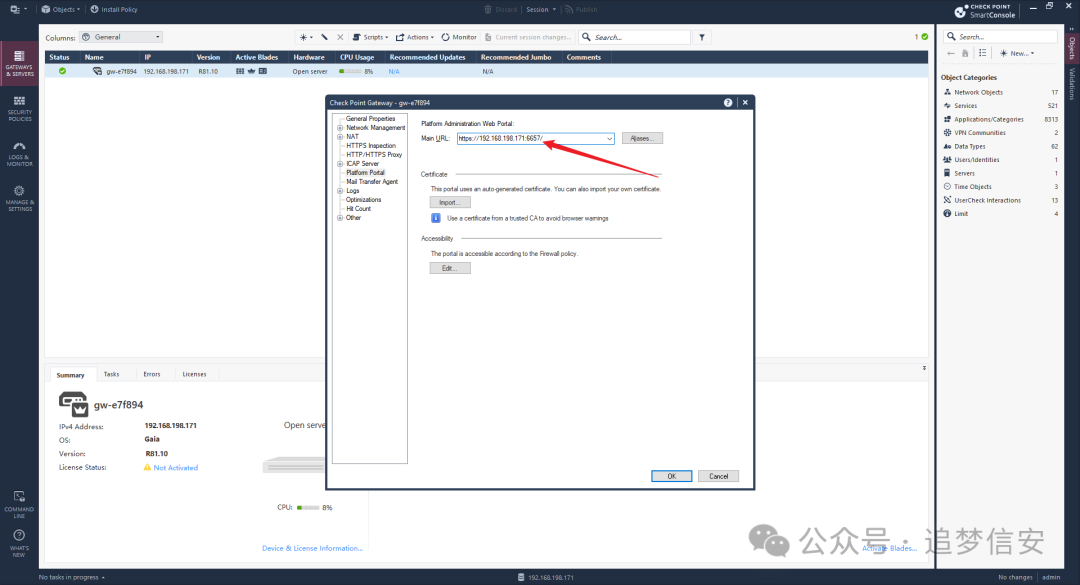The height and width of the screenshot is (585, 1080).
Task: Open Device & License Information link
Action: 312,548
